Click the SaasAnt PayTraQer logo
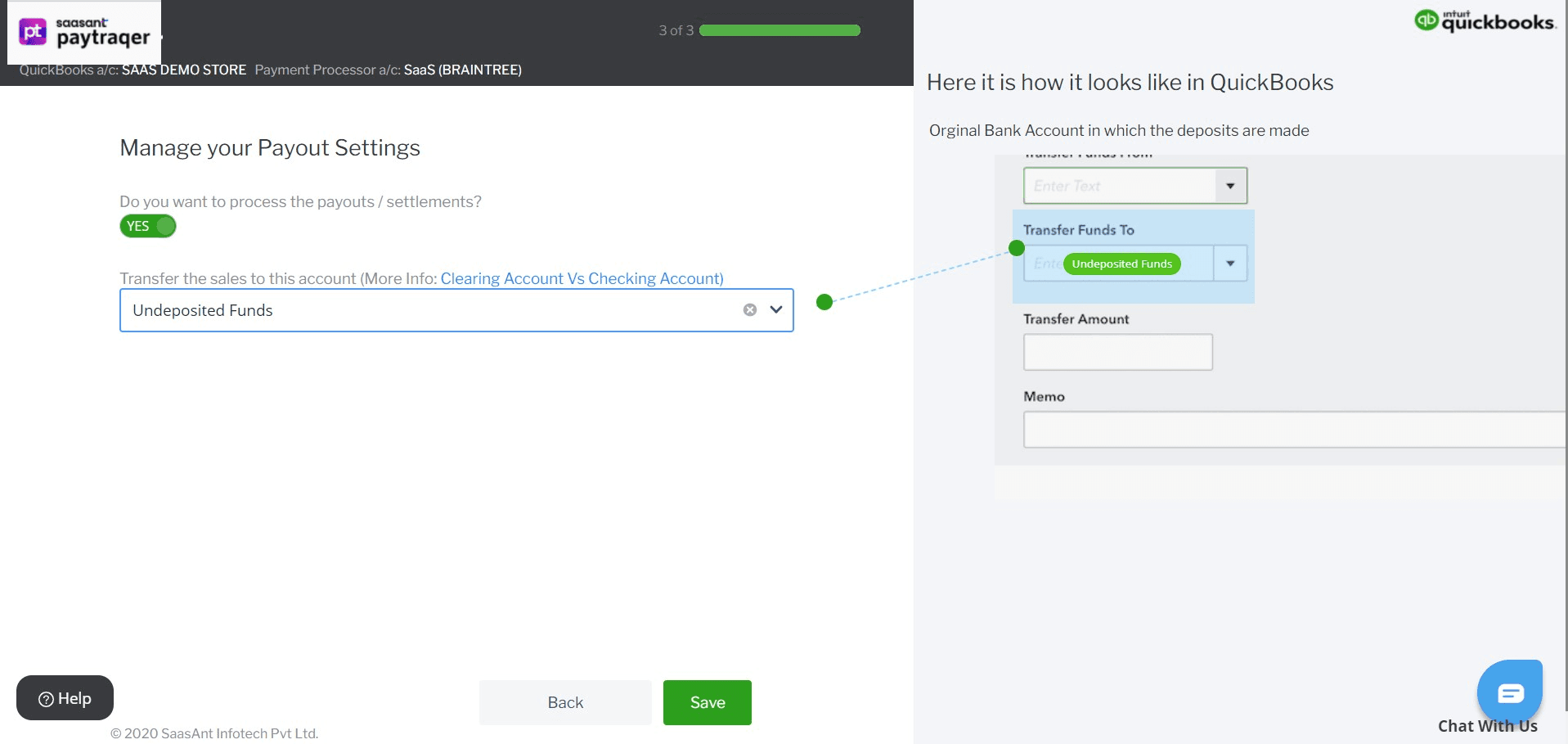Image resolution: width=1568 pixels, height=744 pixels. pos(84,33)
